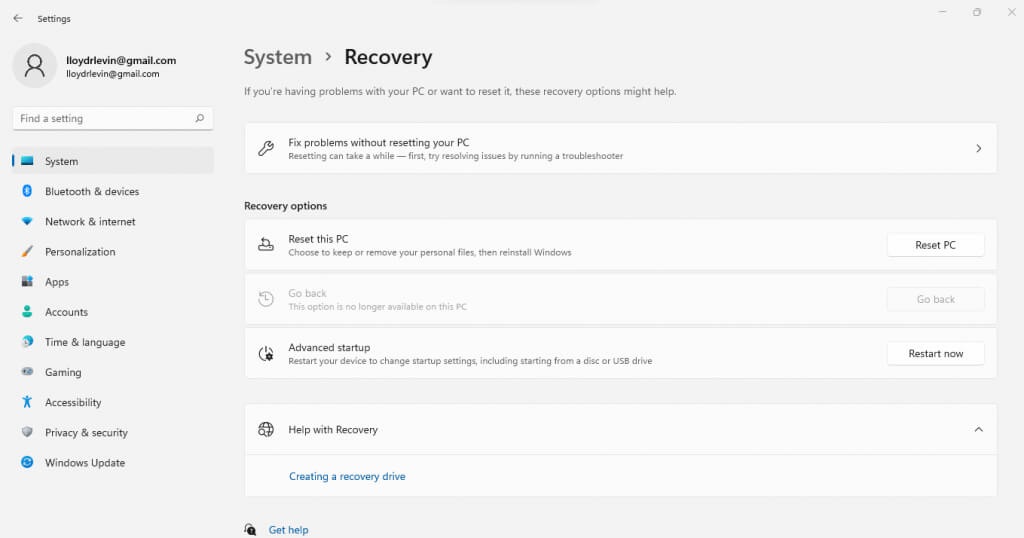Click the Bluetooth icon in sidebar
This screenshot has height=538, width=1024.
click(x=27, y=191)
